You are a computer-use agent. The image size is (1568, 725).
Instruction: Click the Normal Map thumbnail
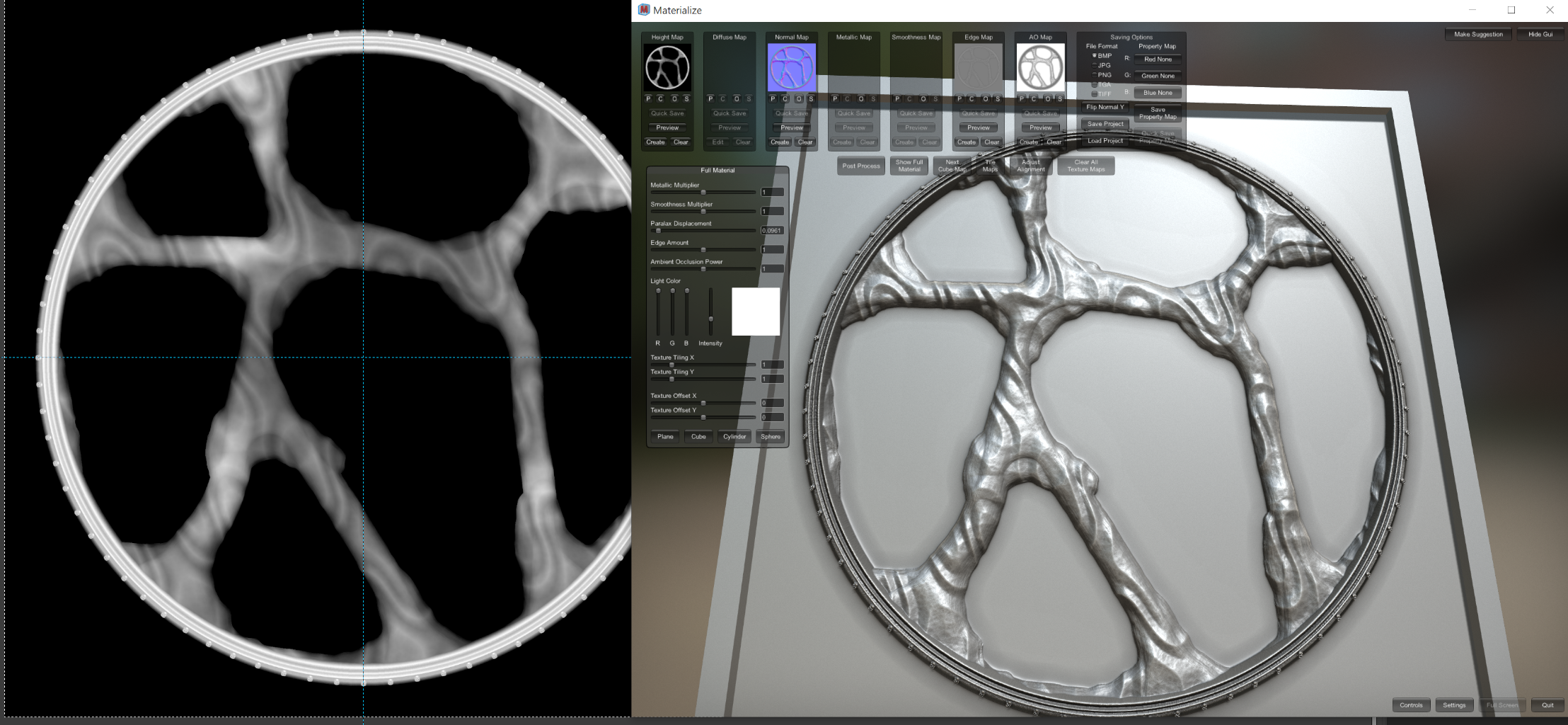coord(792,68)
